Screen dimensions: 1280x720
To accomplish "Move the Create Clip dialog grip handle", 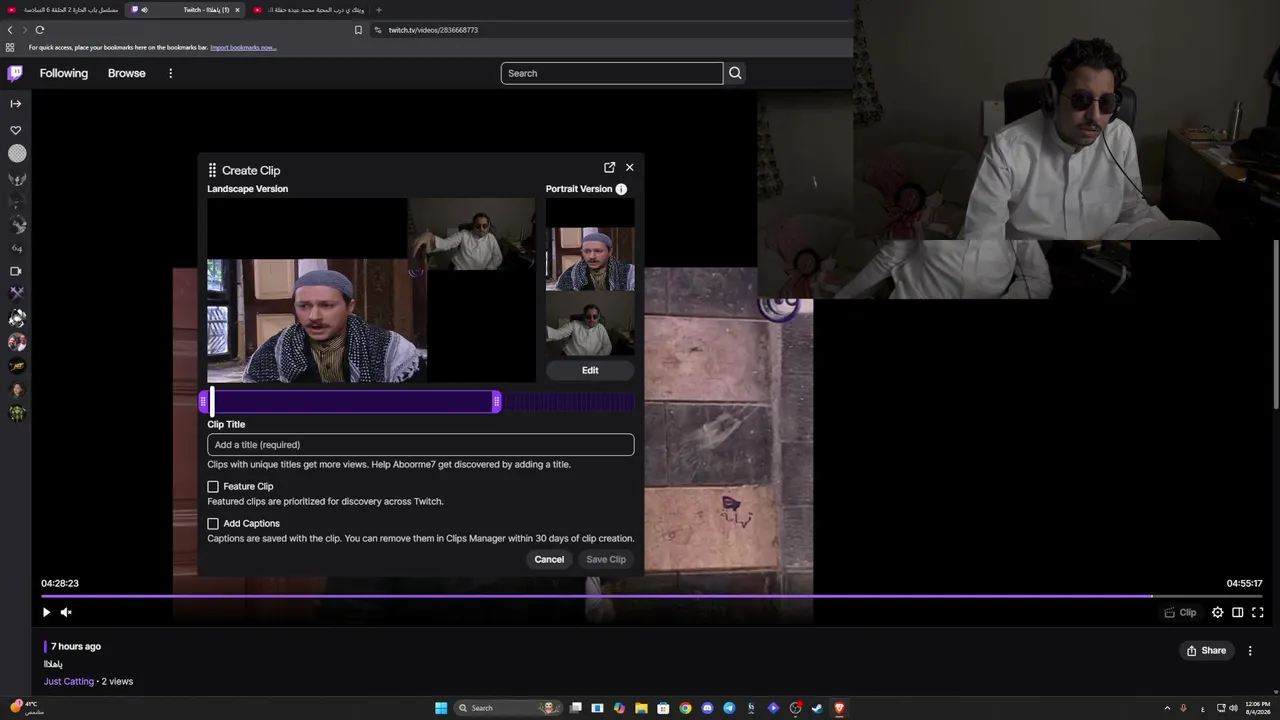I will (212, 170).
